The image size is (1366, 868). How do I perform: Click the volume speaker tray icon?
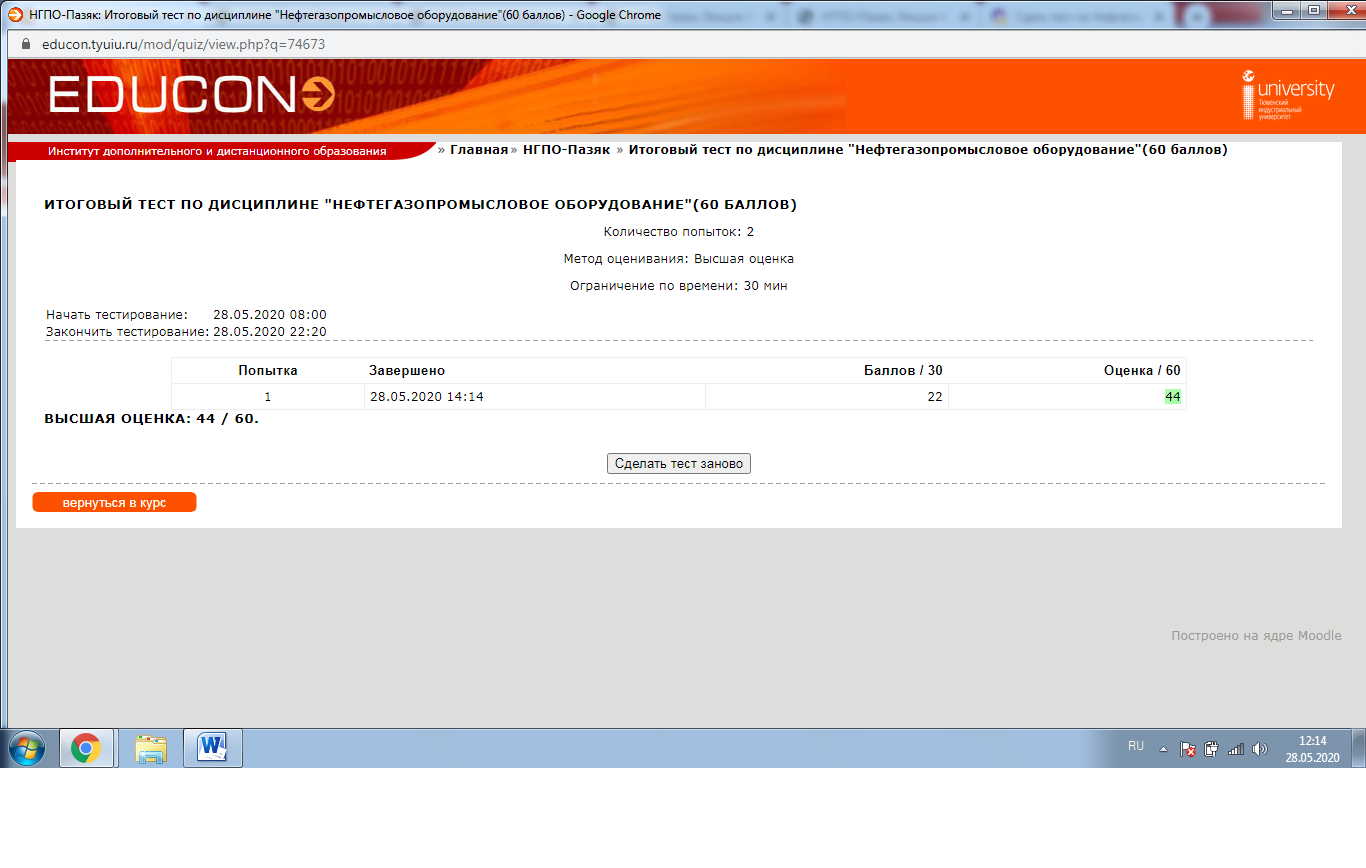tap(1260, 748)
